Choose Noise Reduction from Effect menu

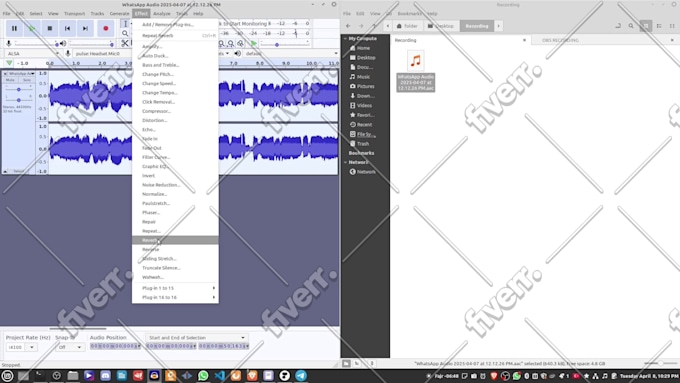[175, 185]
